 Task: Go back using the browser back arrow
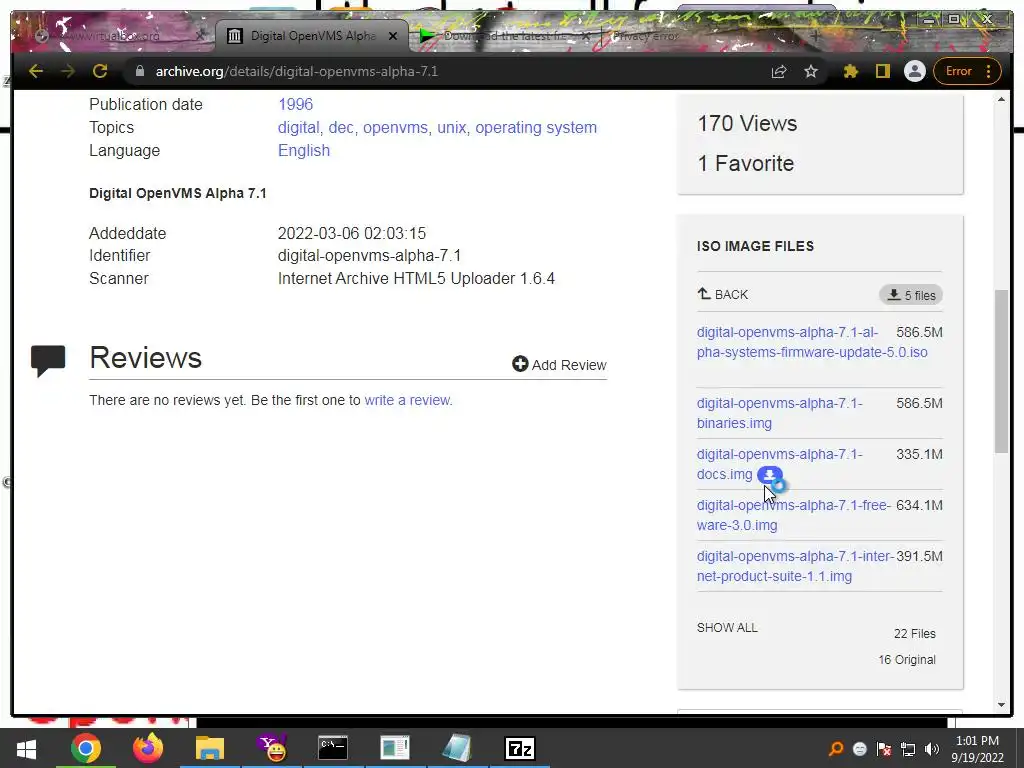[36, 71]
